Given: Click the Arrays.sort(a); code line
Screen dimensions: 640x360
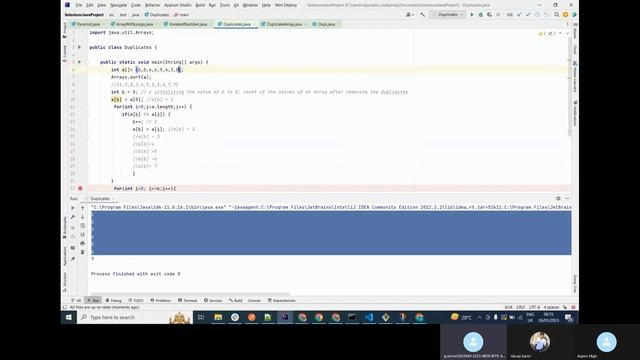Looking at the screenshot, I should click(x=131, y=77).
